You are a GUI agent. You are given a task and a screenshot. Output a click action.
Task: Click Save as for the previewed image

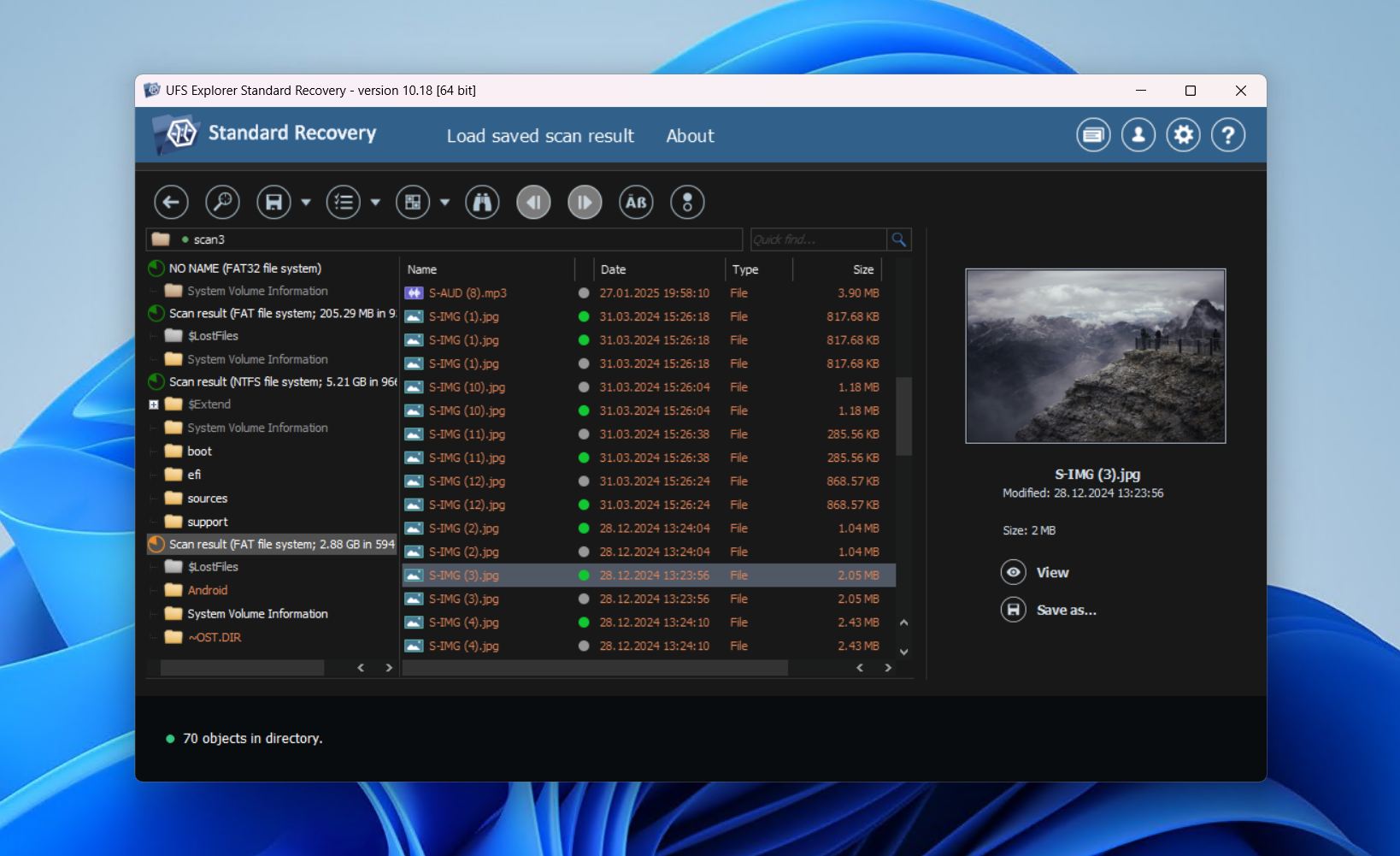[x=1048, y=609]
